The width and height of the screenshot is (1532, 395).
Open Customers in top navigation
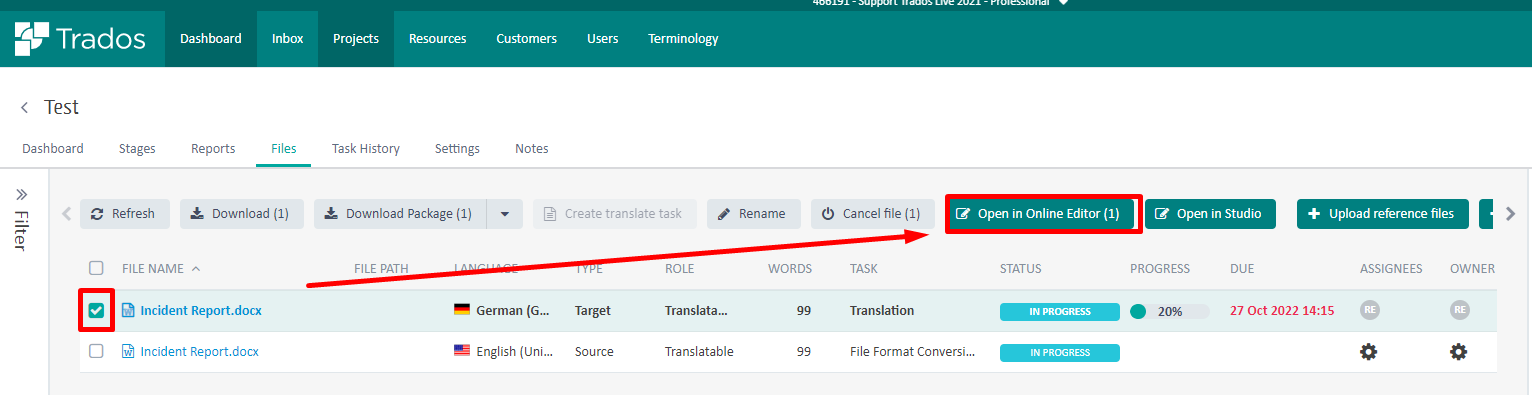point(527,39)
